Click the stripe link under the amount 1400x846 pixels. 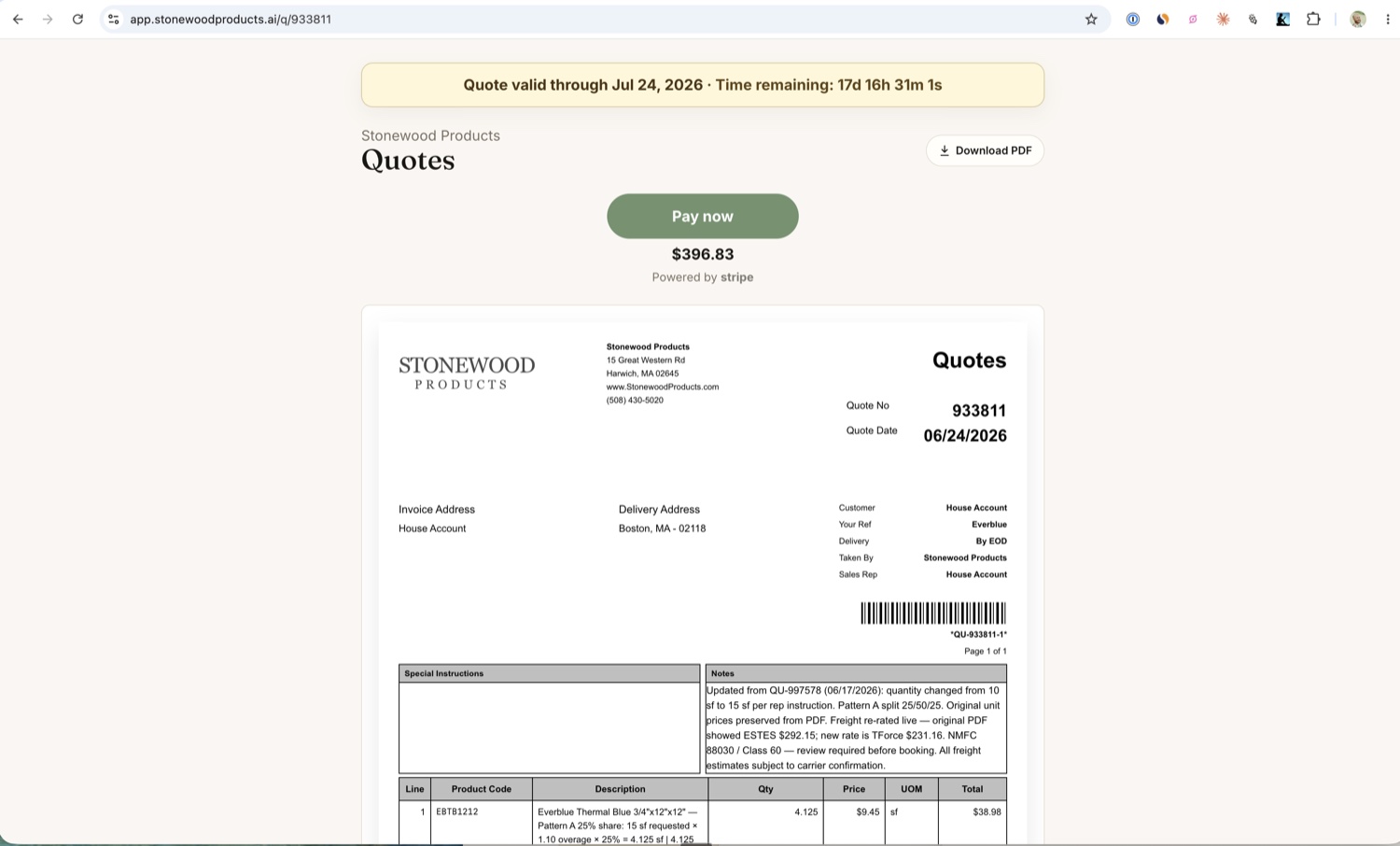pyautogui.click(x=736, y=277)
